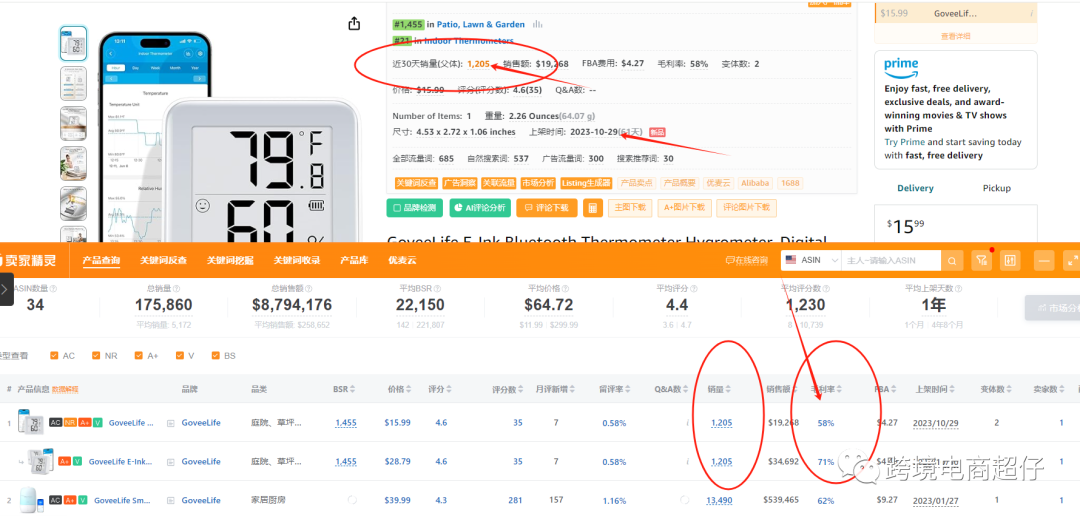This screenshot has width=1080, height=516.
Task: Uncheck the A+ filter checkbox
Action: pos(138,356)
